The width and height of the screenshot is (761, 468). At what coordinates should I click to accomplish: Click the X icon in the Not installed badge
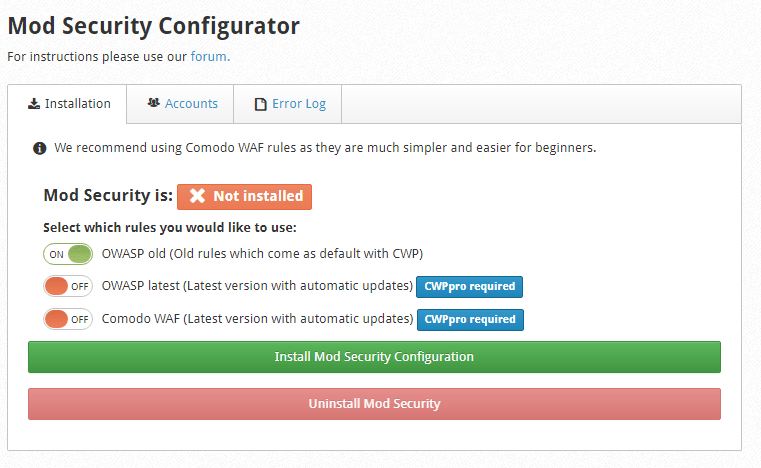(x=198, y=196)
